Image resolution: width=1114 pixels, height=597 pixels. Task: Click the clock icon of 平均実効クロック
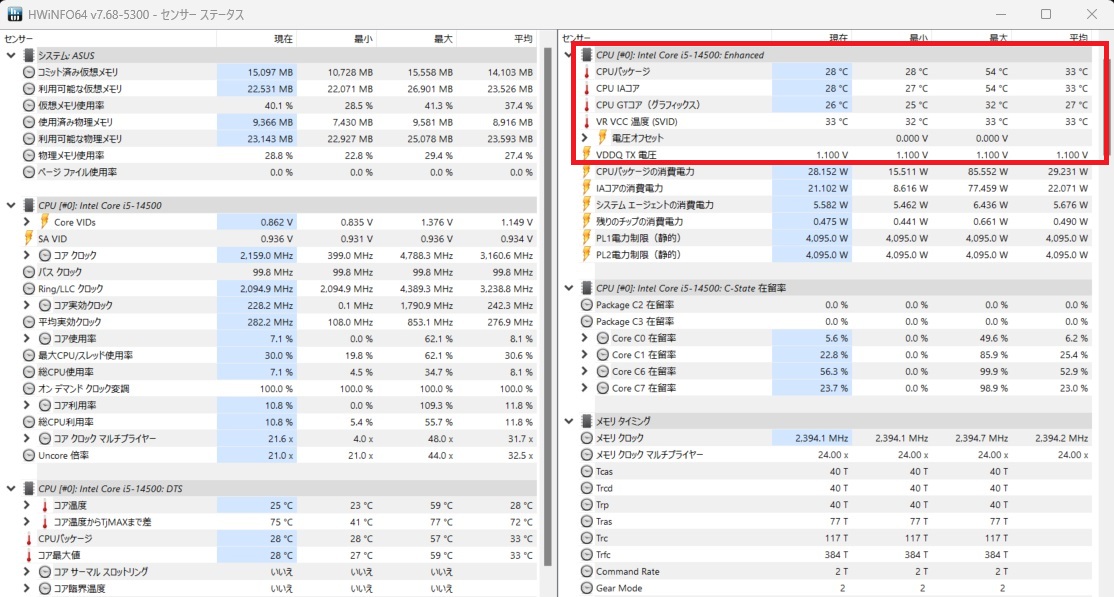coord(28,322)
